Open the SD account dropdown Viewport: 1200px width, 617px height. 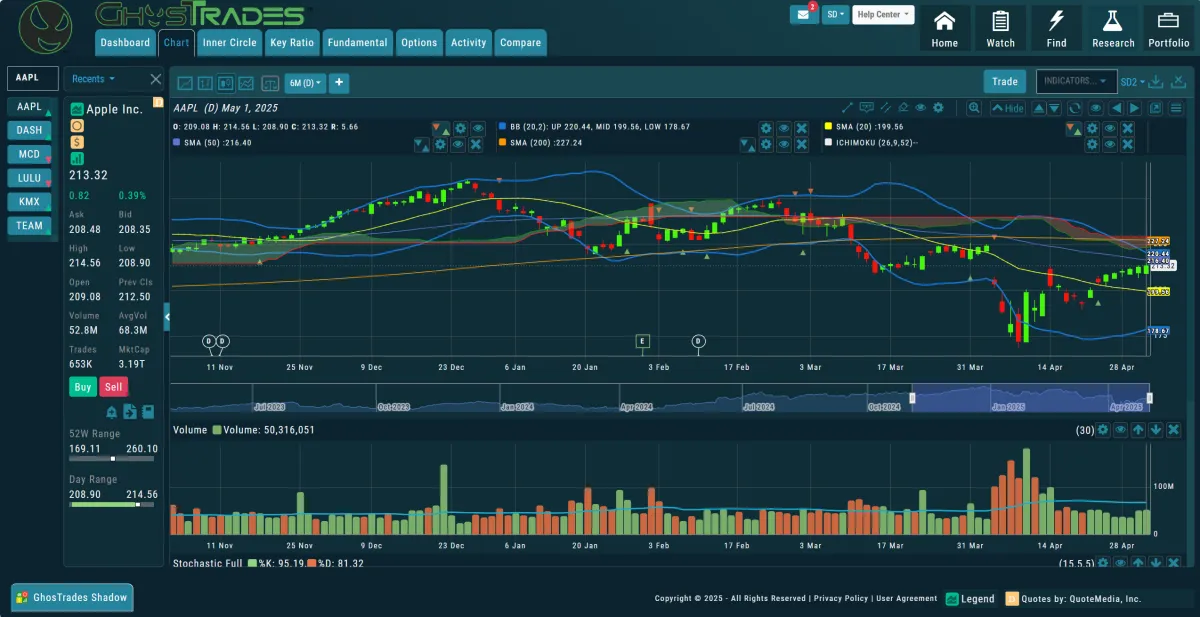click(835, 15)
